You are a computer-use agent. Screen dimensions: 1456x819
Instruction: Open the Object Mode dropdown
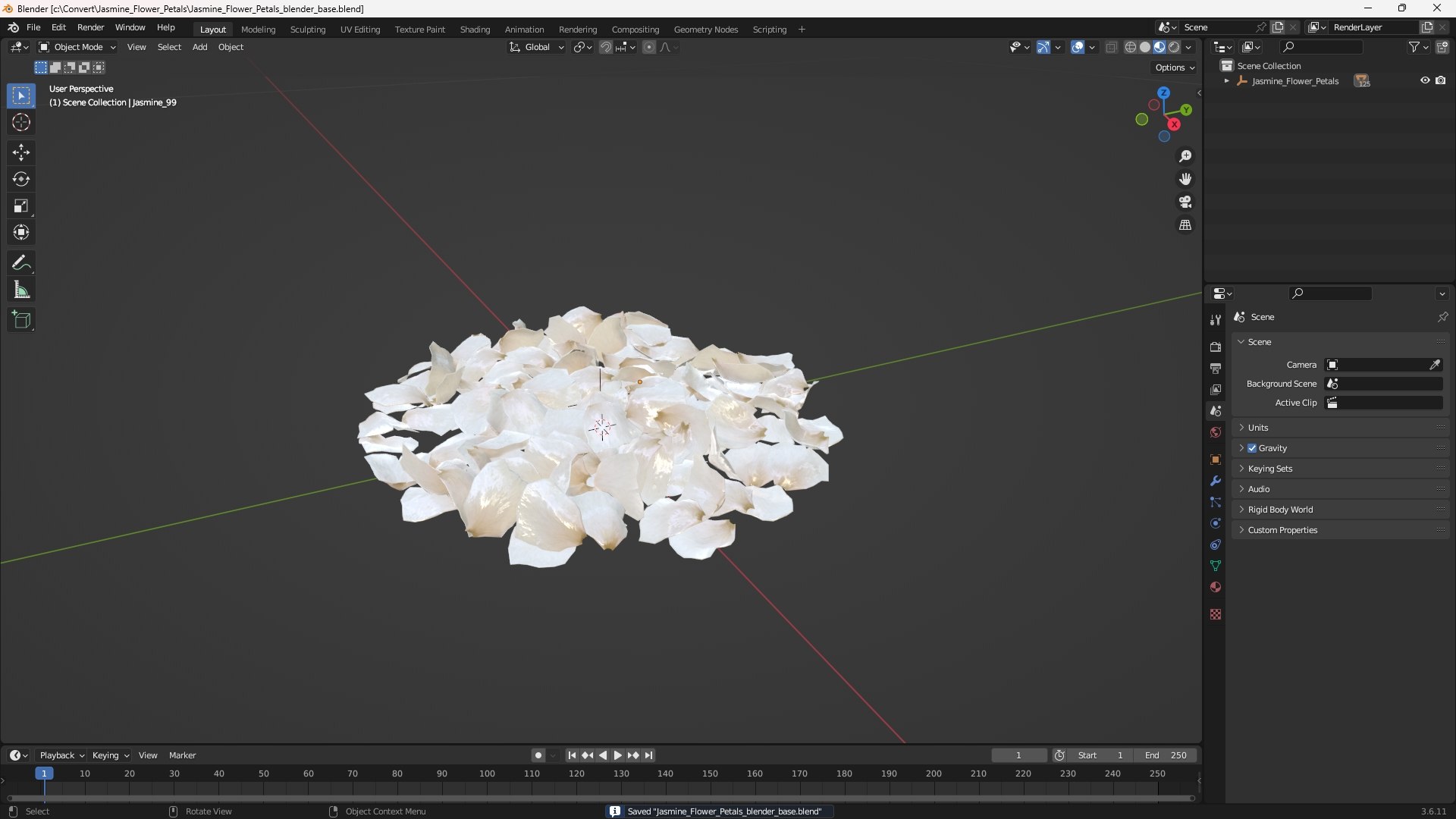pos(77,47)
